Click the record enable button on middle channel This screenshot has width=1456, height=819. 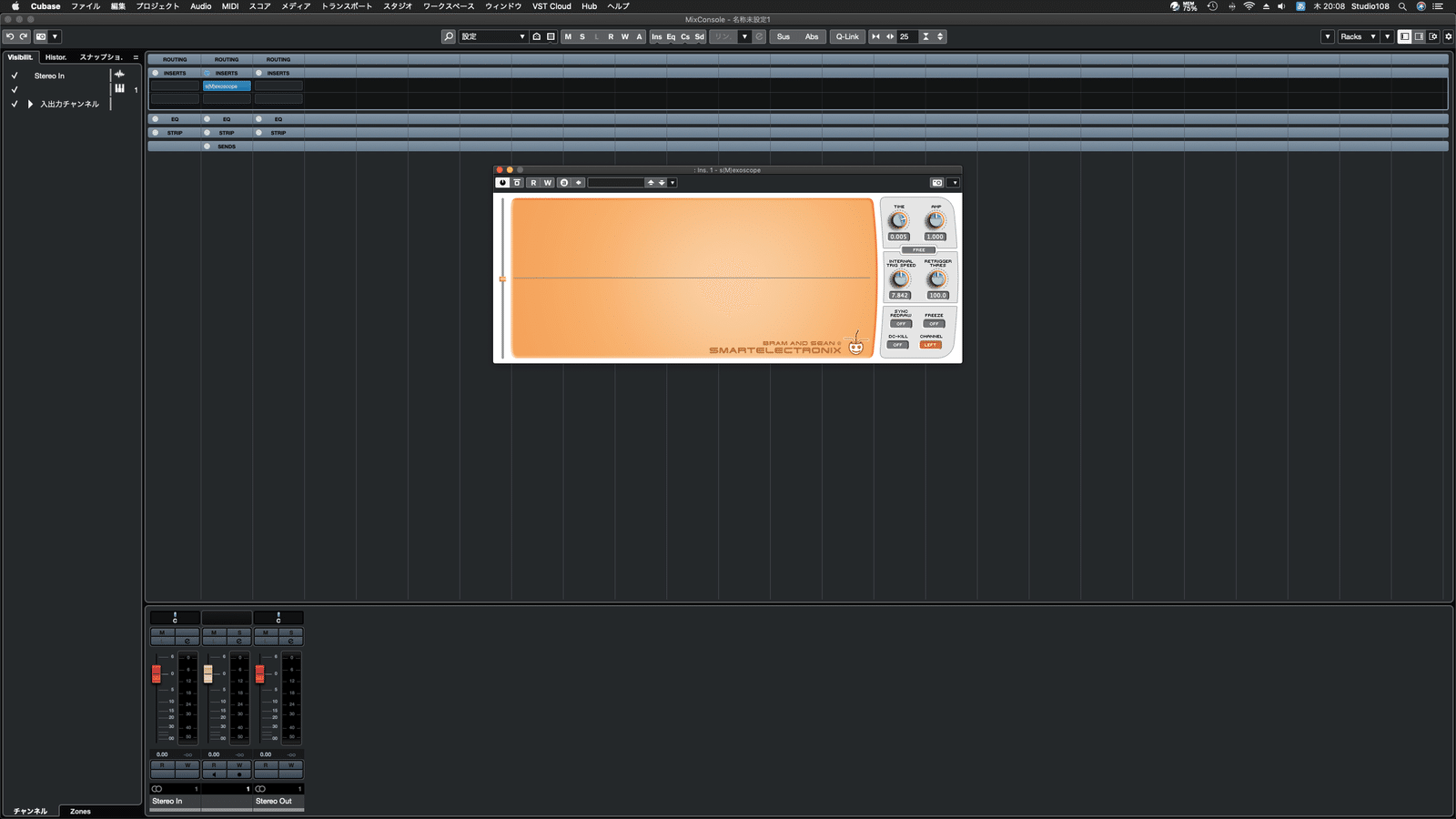239,774
